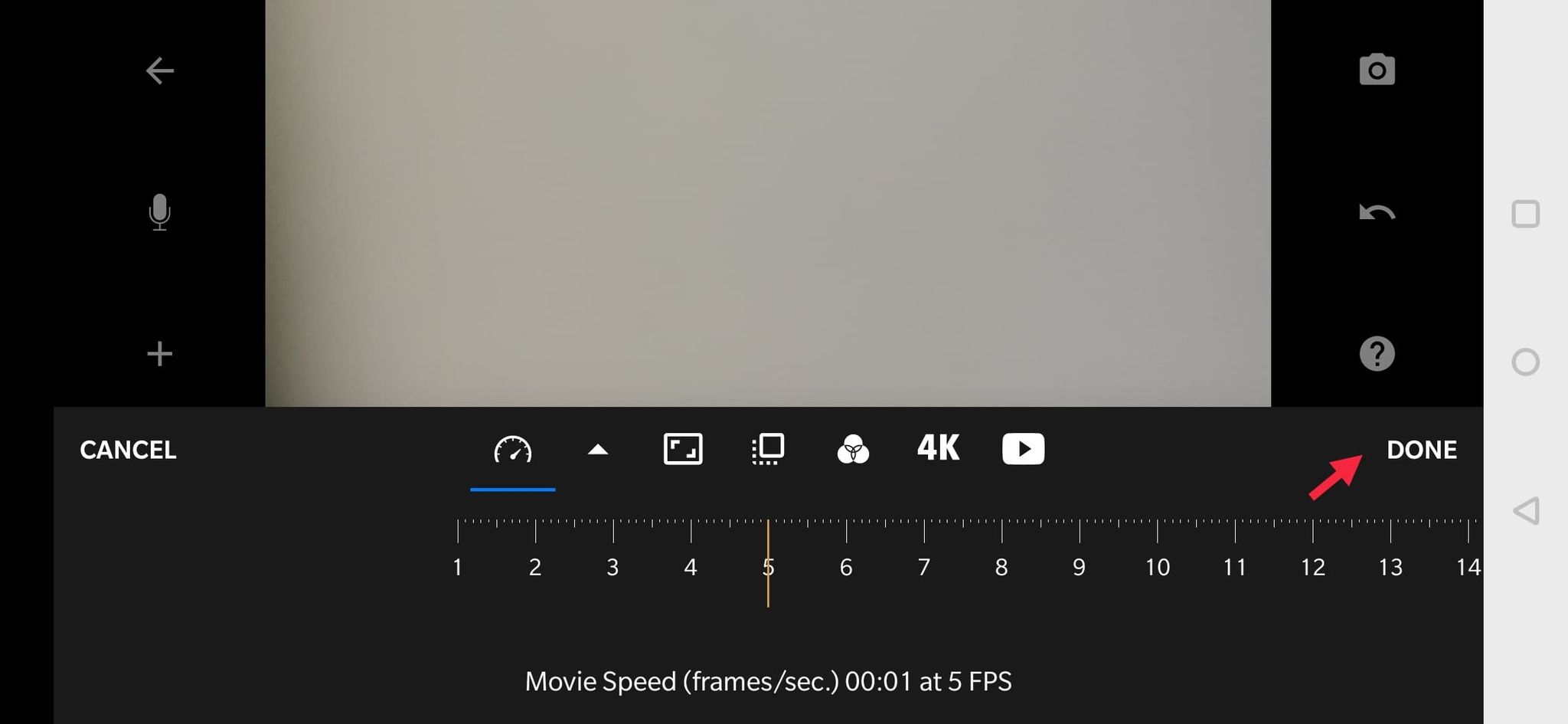Tap the undo arrow icon
The width and height of the screenshot is (1568, 724).
coord(1377,212)
